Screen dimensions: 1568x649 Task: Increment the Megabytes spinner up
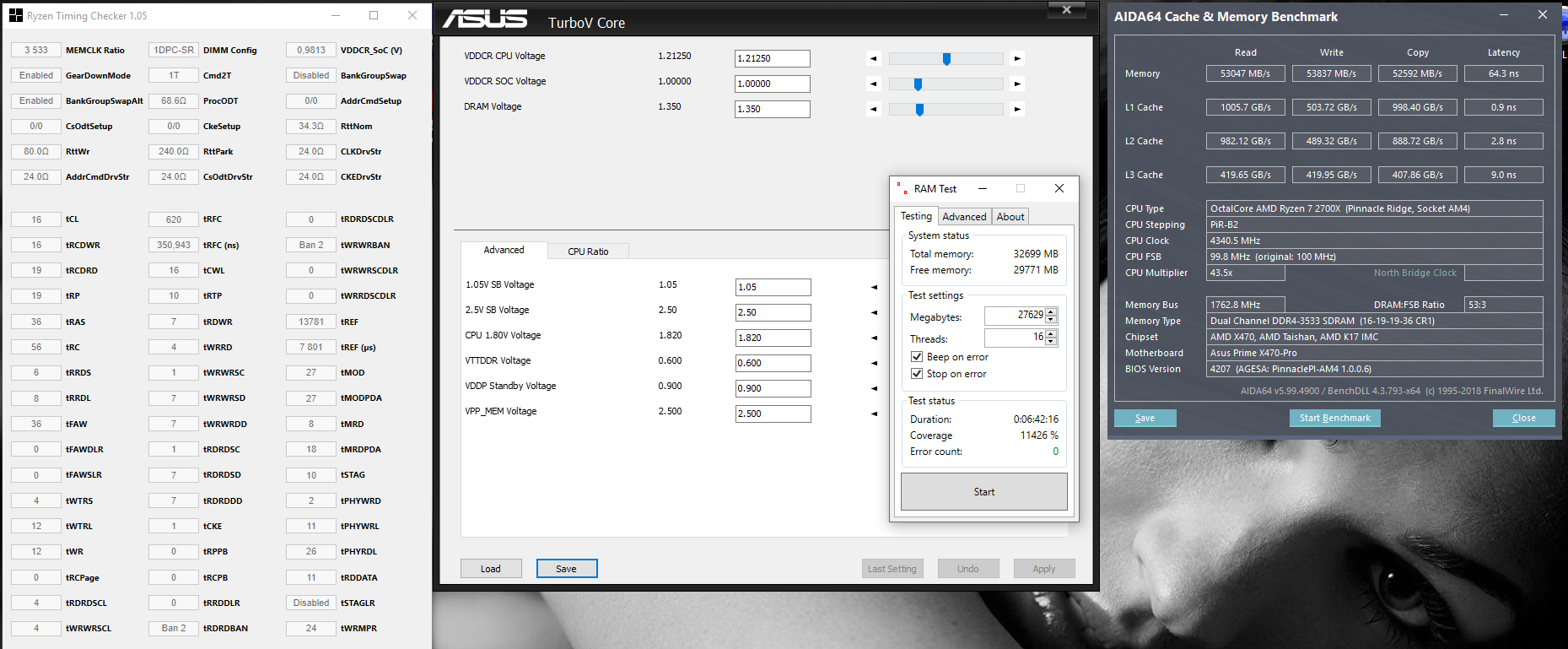1051,311
